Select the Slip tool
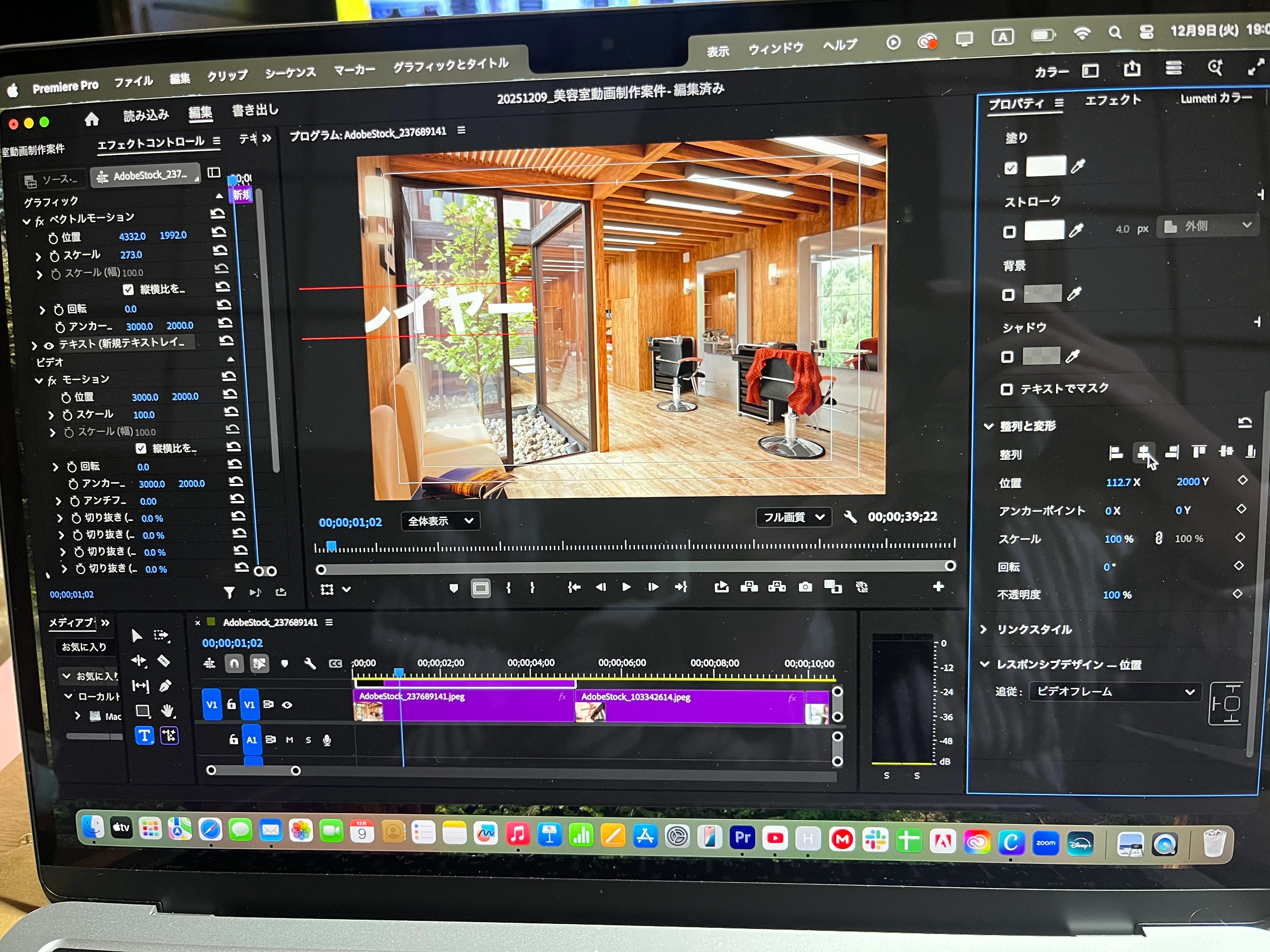Viewport: 1270px width, 952px height. [141, 686]
